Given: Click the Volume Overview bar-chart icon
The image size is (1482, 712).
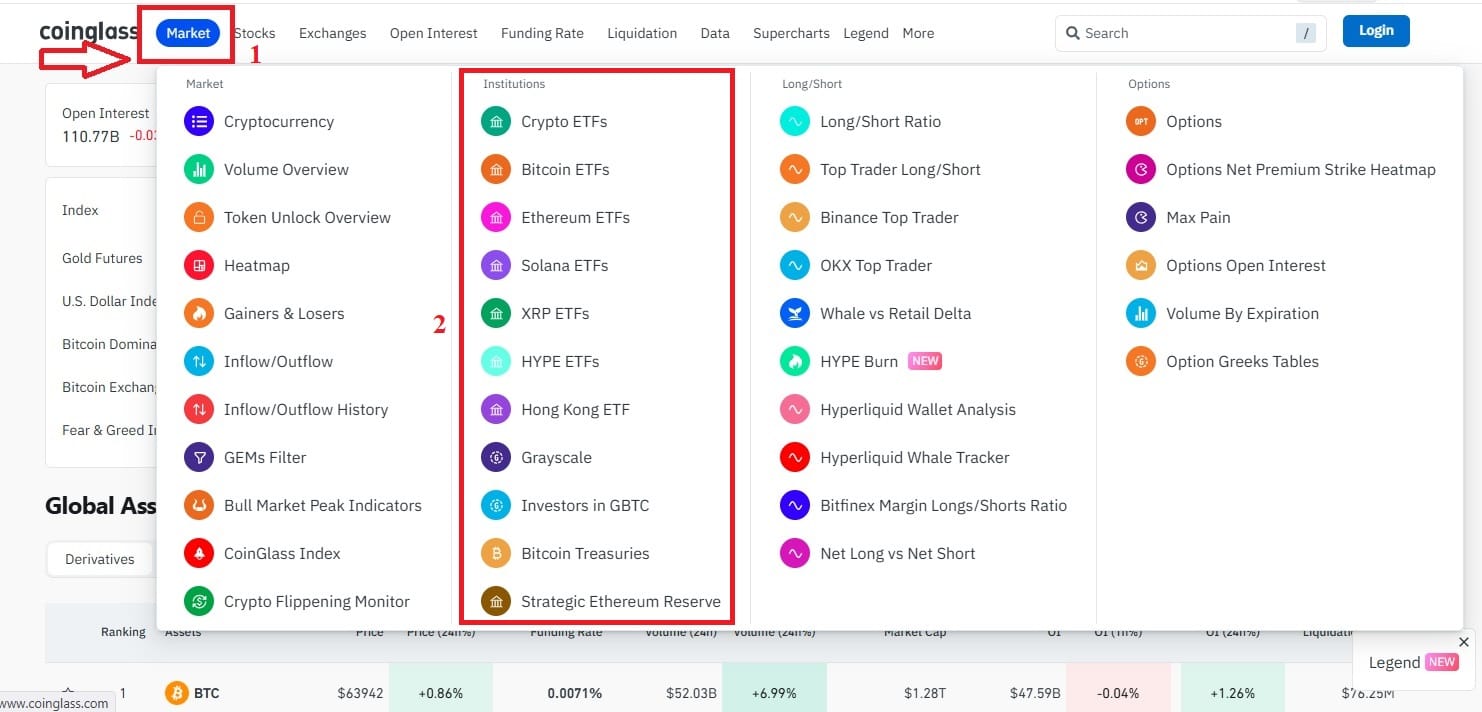Looking at the screenshot, I should pos(199,170).
